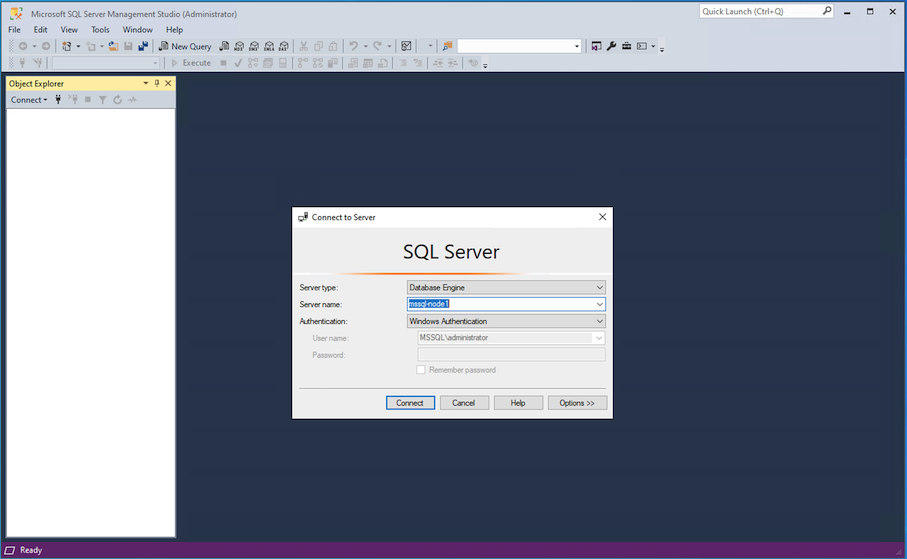907x559 pixels.
Task: Click the Undo arrow icon
Action: point(353,46)
